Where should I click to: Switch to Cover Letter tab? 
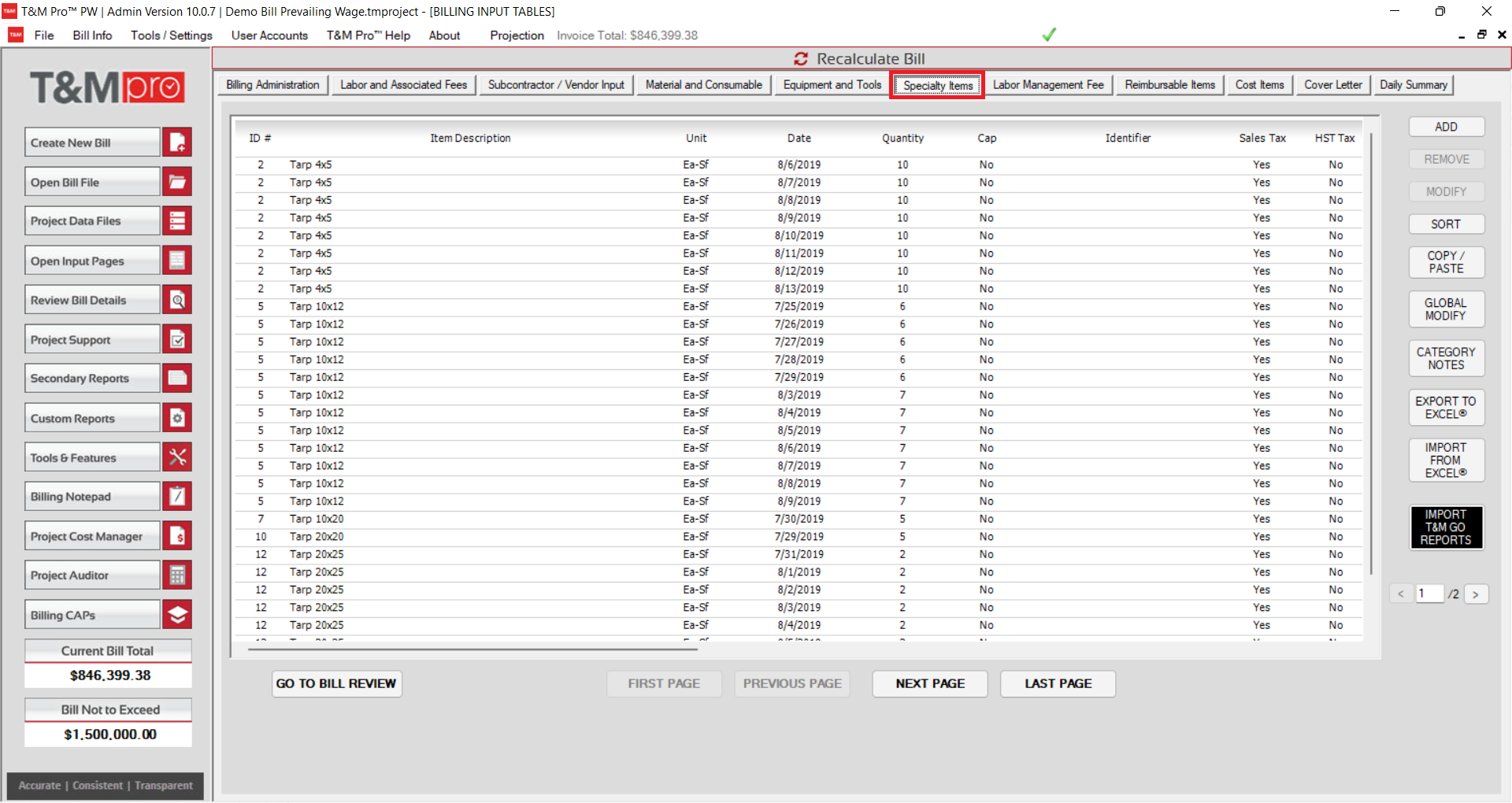(x=1332, y=85)
